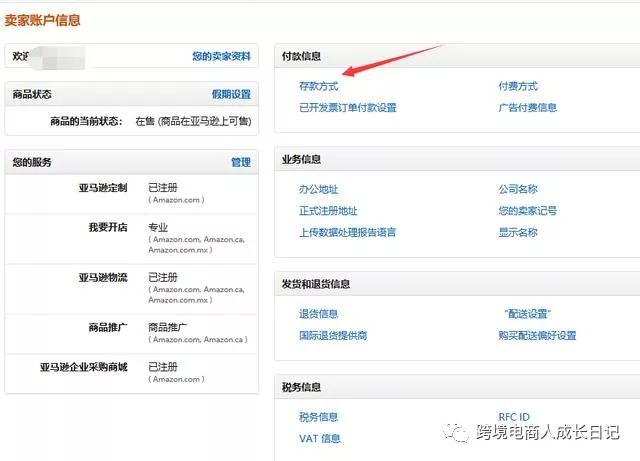This screenshot has width=640, height=461.
Task: Open 存款方式 link
Action: pyautogui.click(x=318, y=86)
